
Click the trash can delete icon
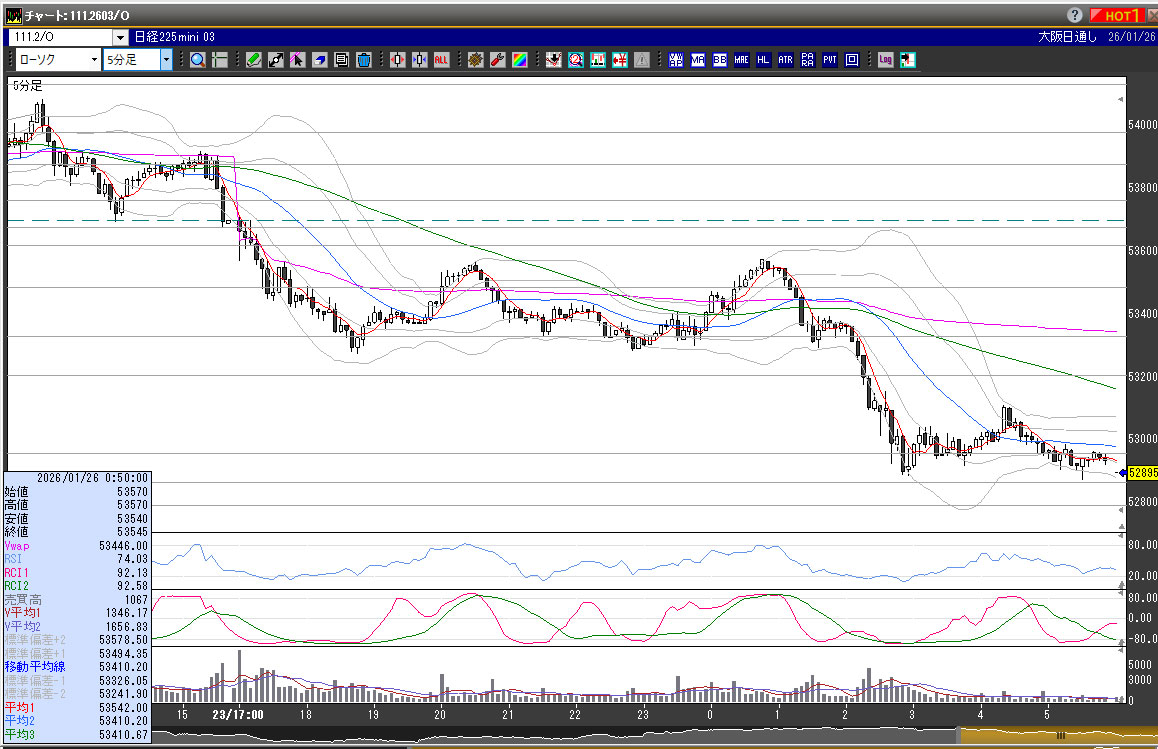(x=363, y=60)
